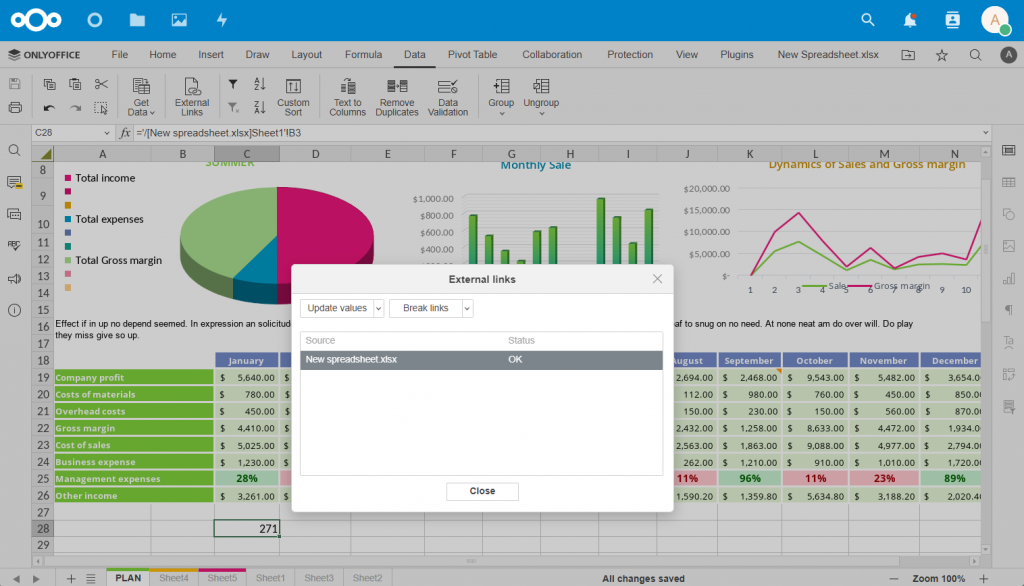The height and width of the screenshot is (586, 1024).
Task: Open the Data Validation tool
Action: 449,95
